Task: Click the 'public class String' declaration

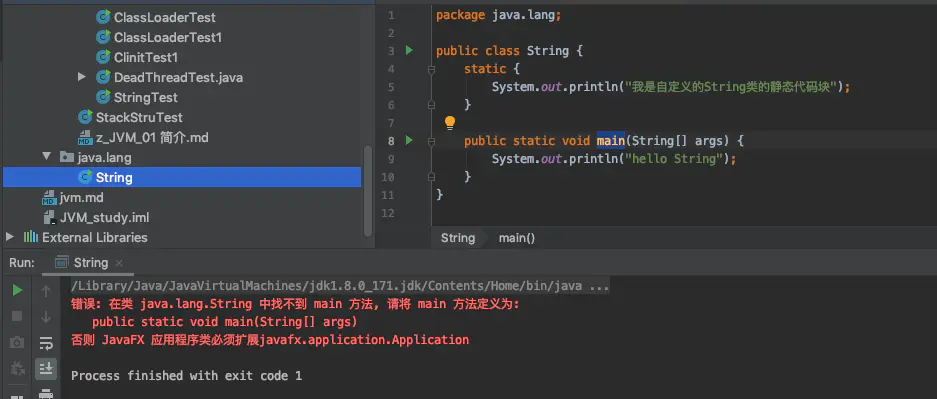Action: point(509,51)
